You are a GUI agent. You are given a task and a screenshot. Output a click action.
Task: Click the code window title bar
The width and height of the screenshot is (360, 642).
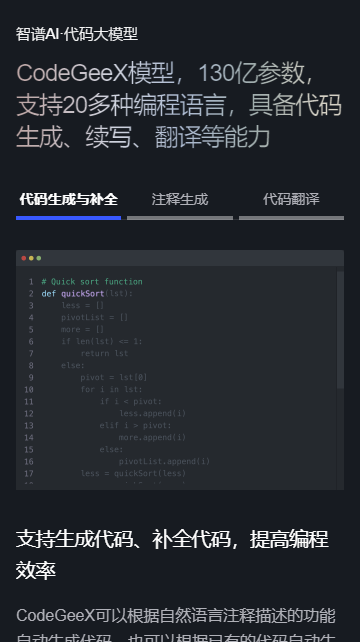[x=180, y=258]
